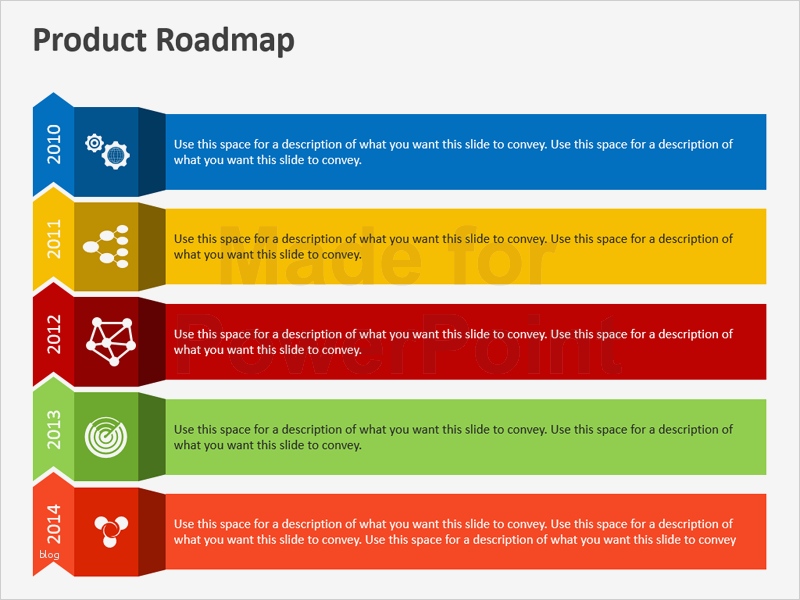Select the dark red description banner text
The height and width of the screenshot is (600, 800).
pyautogui.click(x=453, y=342)
